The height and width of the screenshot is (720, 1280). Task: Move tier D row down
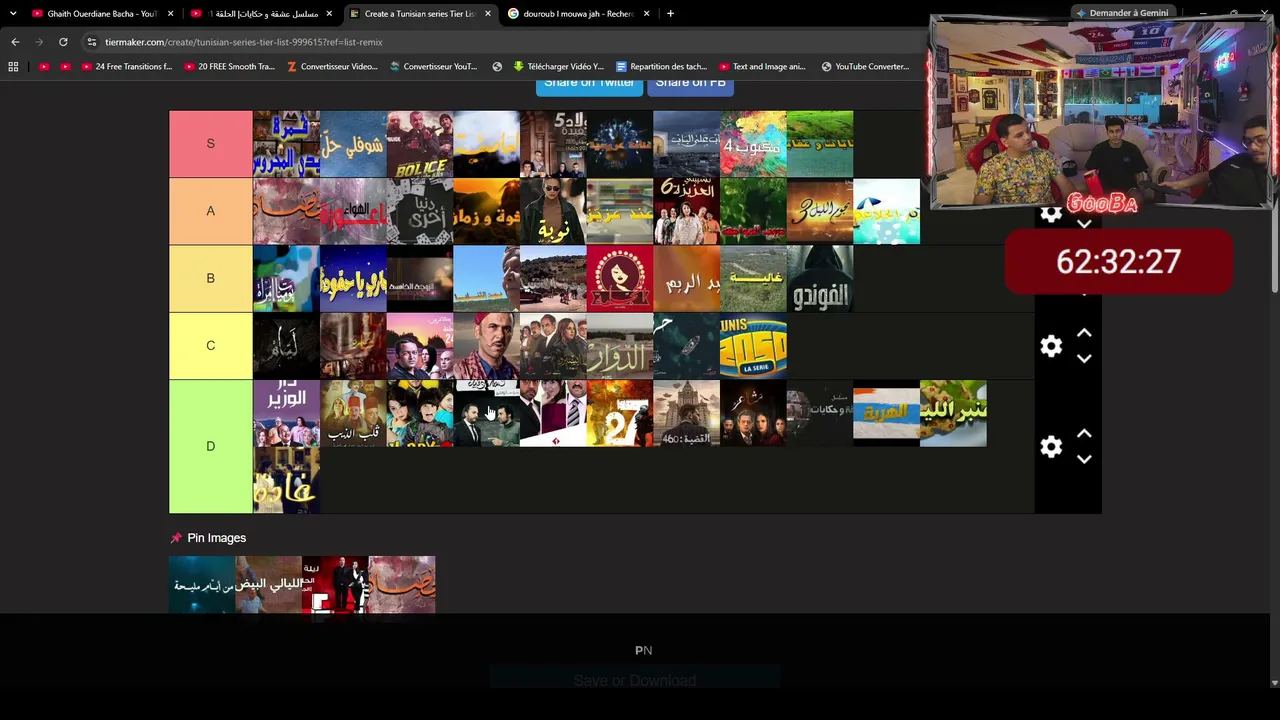(x=1084, y=459)
